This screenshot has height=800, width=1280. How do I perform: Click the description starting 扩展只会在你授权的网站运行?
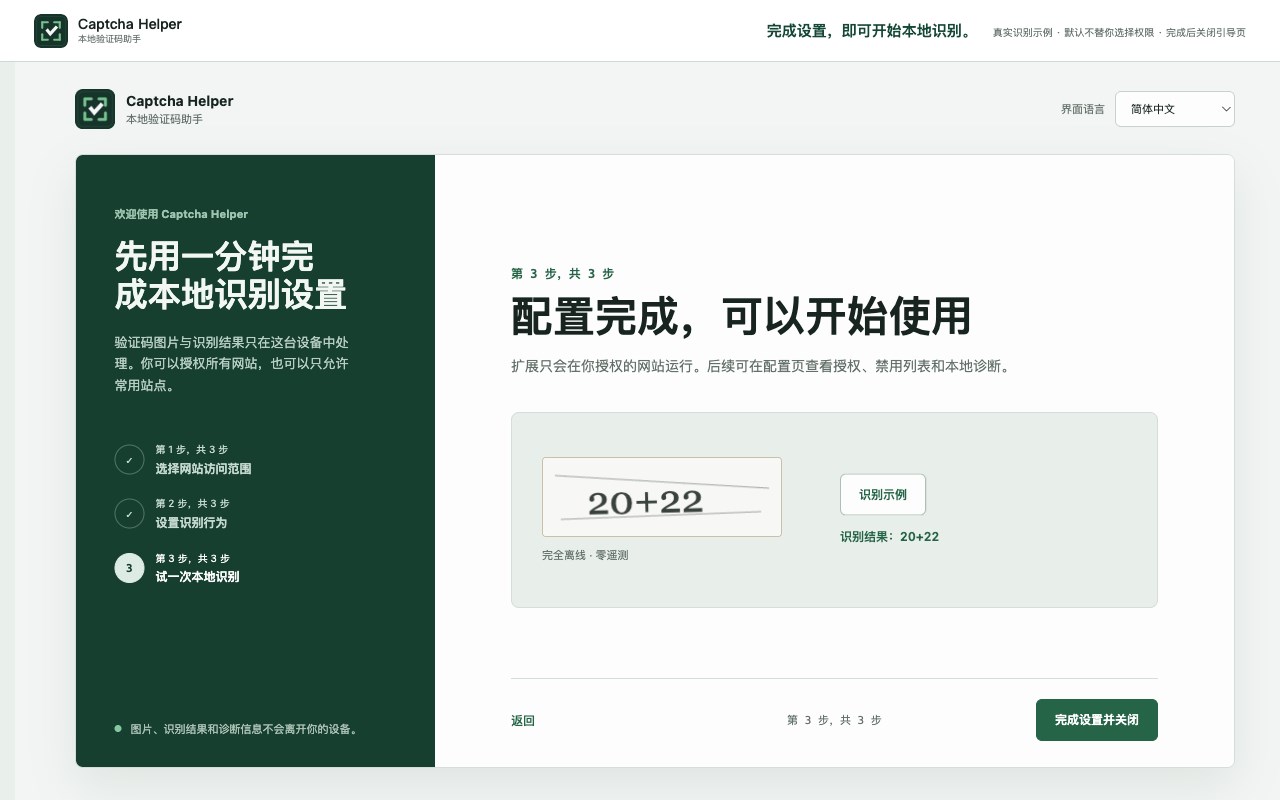pos(763,366)
